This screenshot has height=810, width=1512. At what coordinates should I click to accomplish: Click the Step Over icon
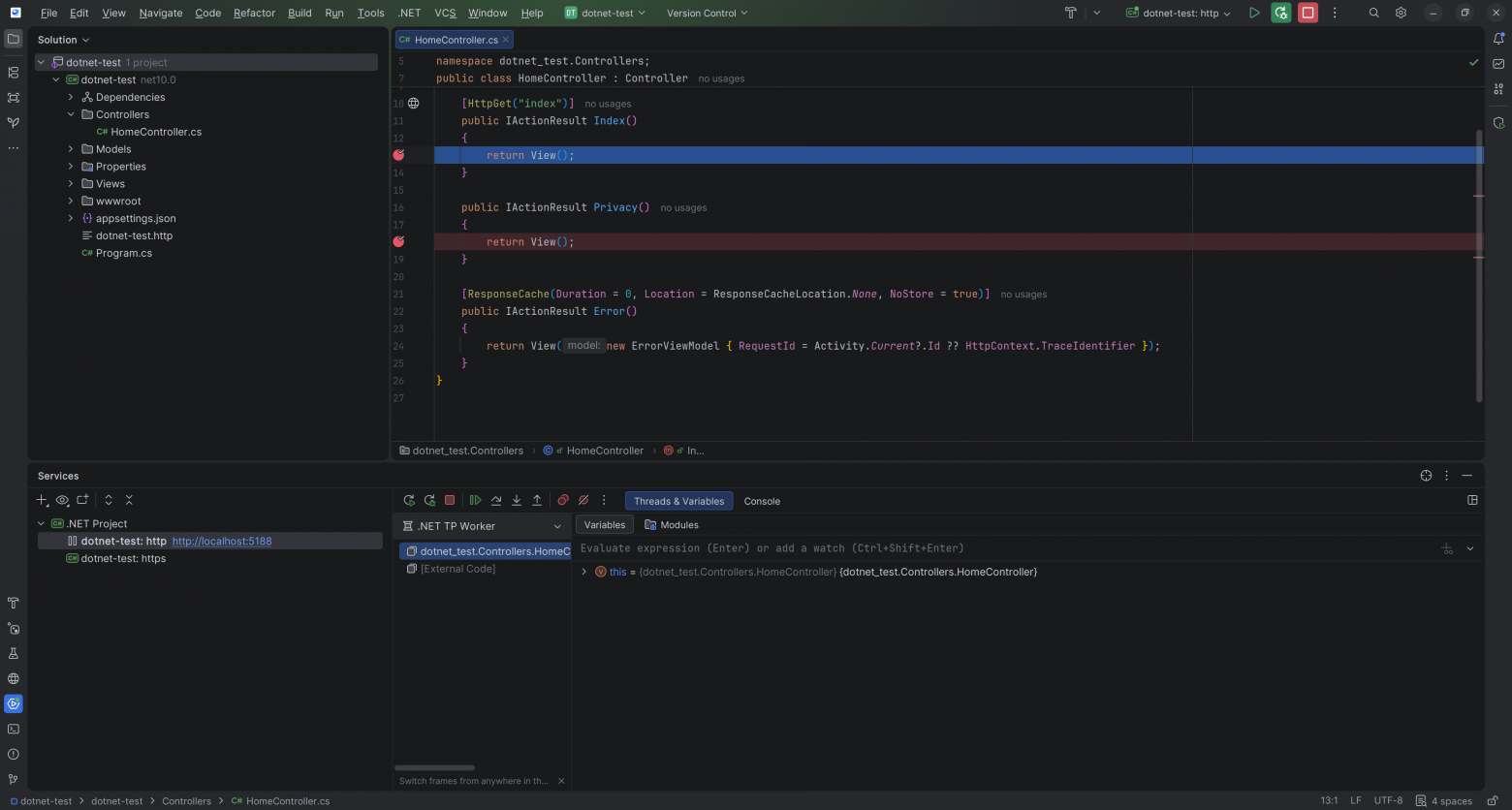pos(496,501)
